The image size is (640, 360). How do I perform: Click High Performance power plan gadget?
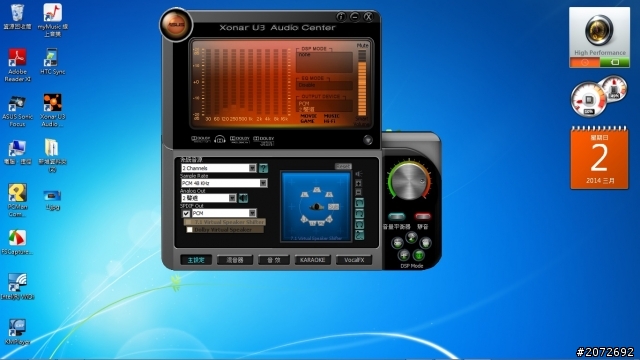(600, 37)
